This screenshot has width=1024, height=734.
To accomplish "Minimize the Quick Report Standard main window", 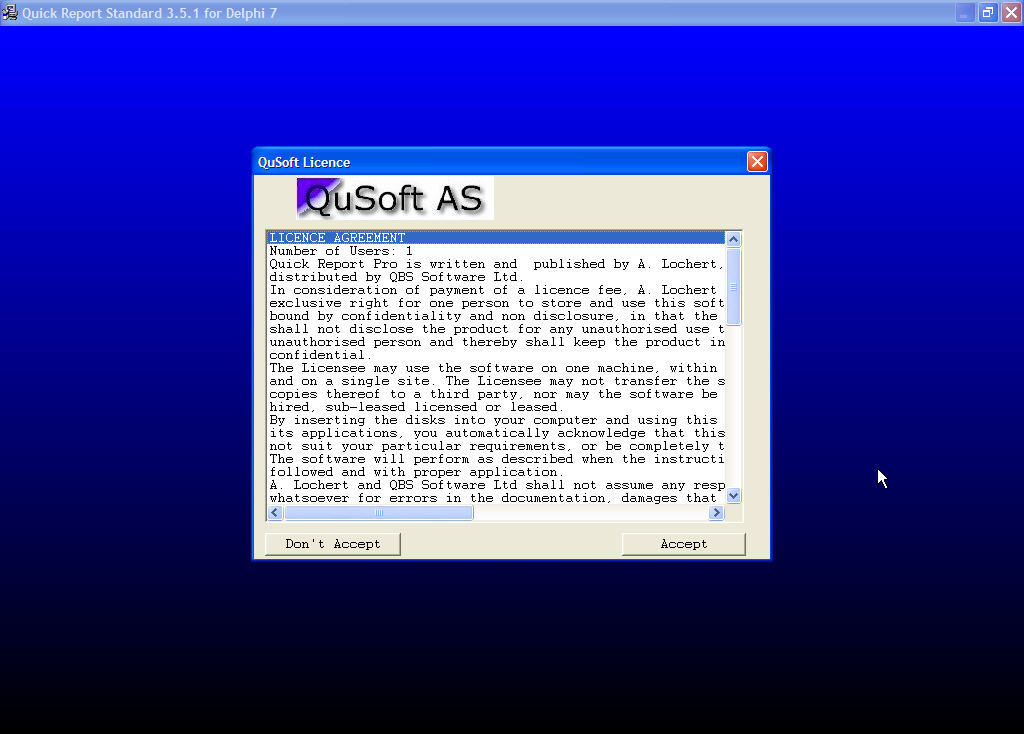I will [x=965, y=12].
